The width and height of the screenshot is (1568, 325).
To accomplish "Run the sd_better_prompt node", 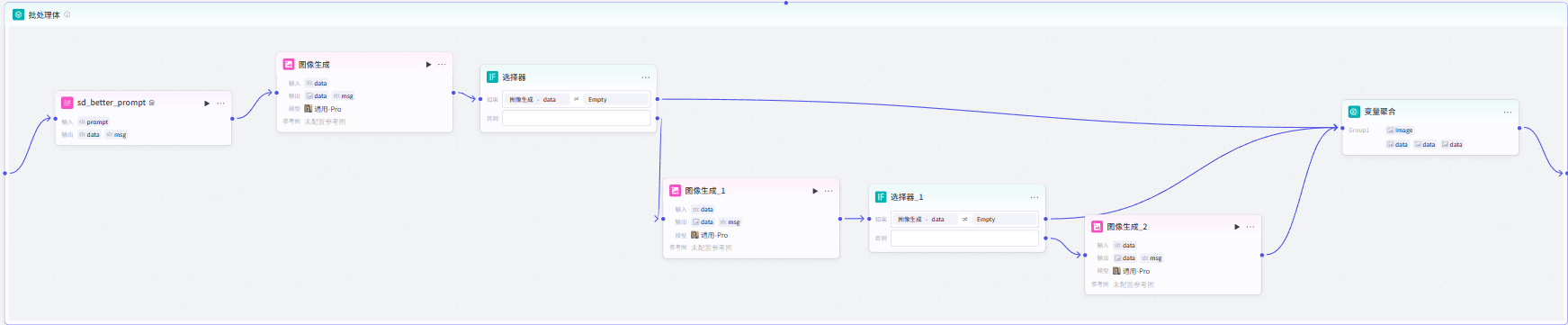I will (x=207, y=103).
